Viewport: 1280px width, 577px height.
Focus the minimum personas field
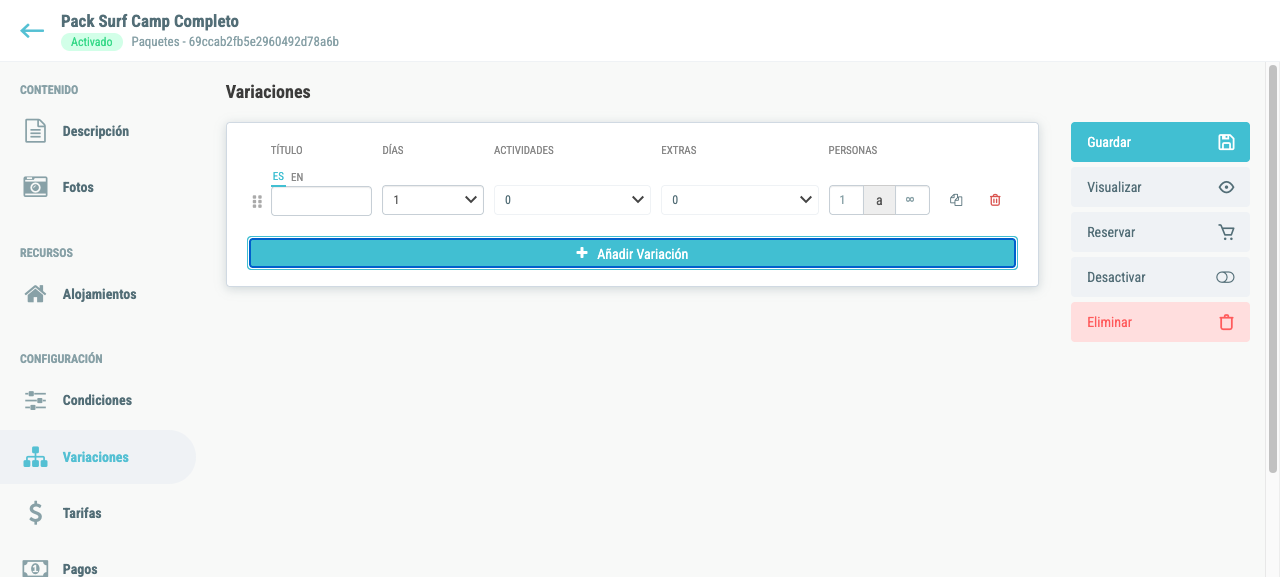coord(846,200)
